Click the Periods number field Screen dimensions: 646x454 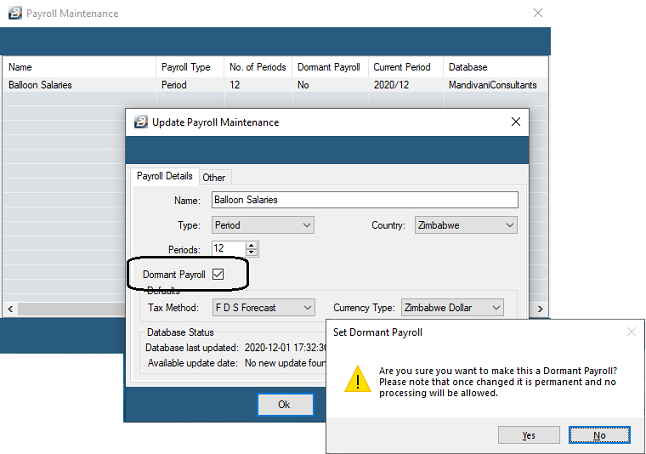[229, 249]
